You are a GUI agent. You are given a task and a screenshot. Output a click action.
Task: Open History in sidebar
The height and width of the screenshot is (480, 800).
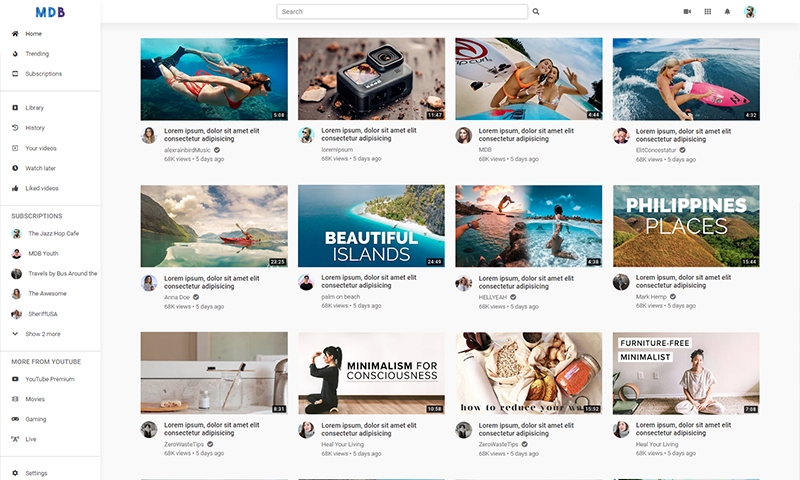coord(35,128)
